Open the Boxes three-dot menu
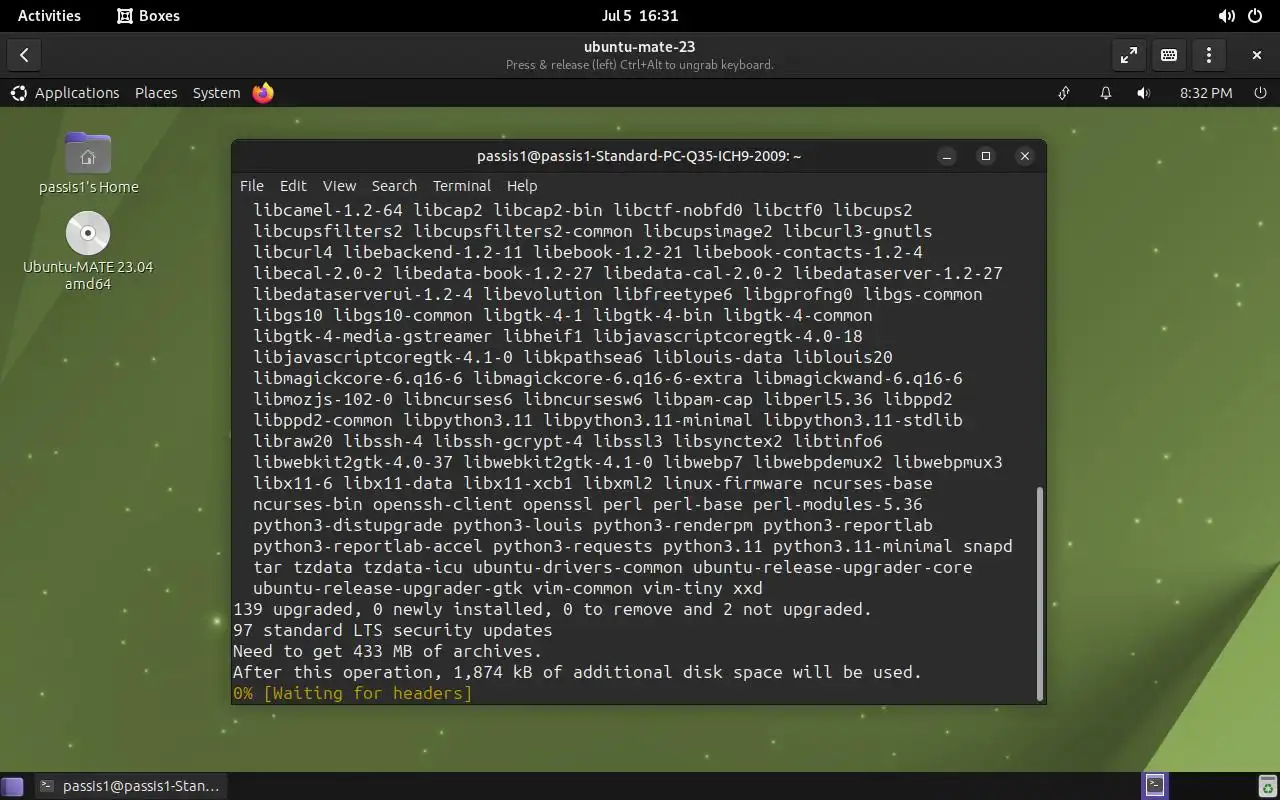Image resolution: width=1280 pixels, height=800 pixels. [1209, 55]
